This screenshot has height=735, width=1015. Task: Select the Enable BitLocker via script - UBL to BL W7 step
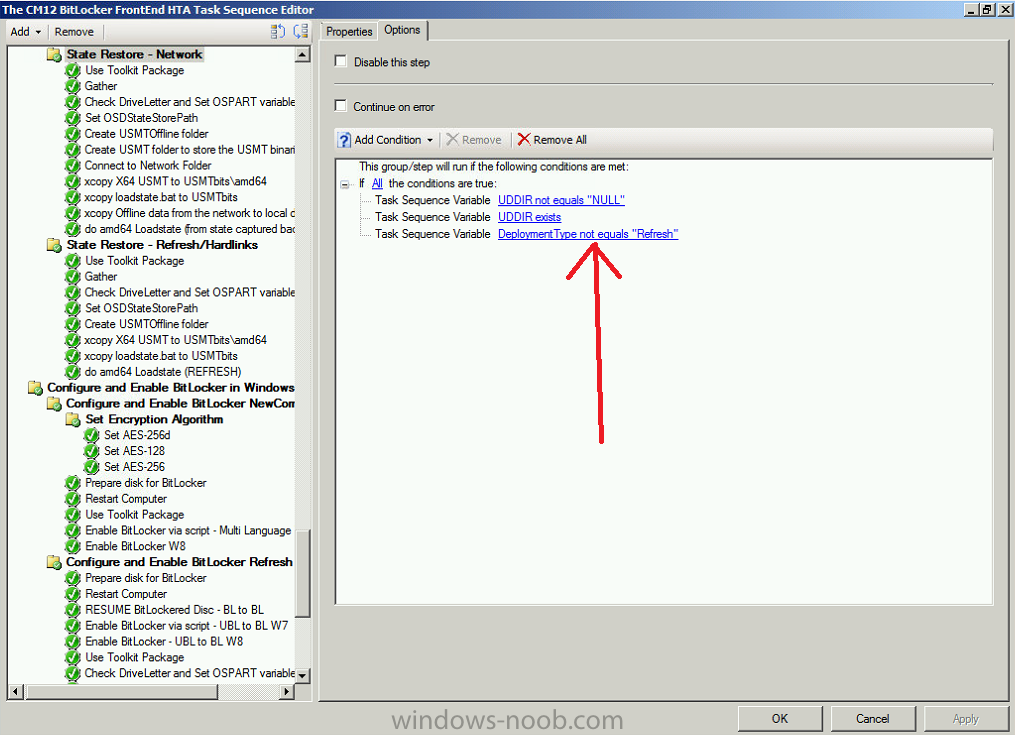(186, 626)
